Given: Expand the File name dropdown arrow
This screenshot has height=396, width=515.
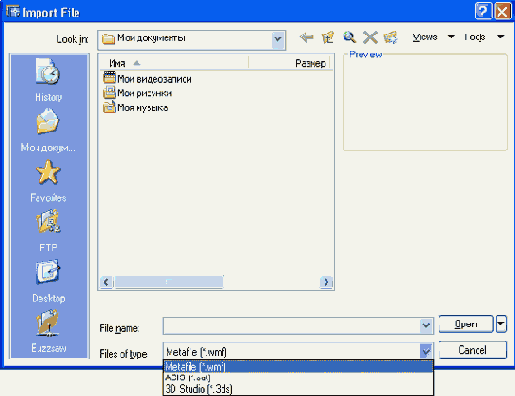Looking at the screenshot, I should pyautogui.click(x=426, y=325).
